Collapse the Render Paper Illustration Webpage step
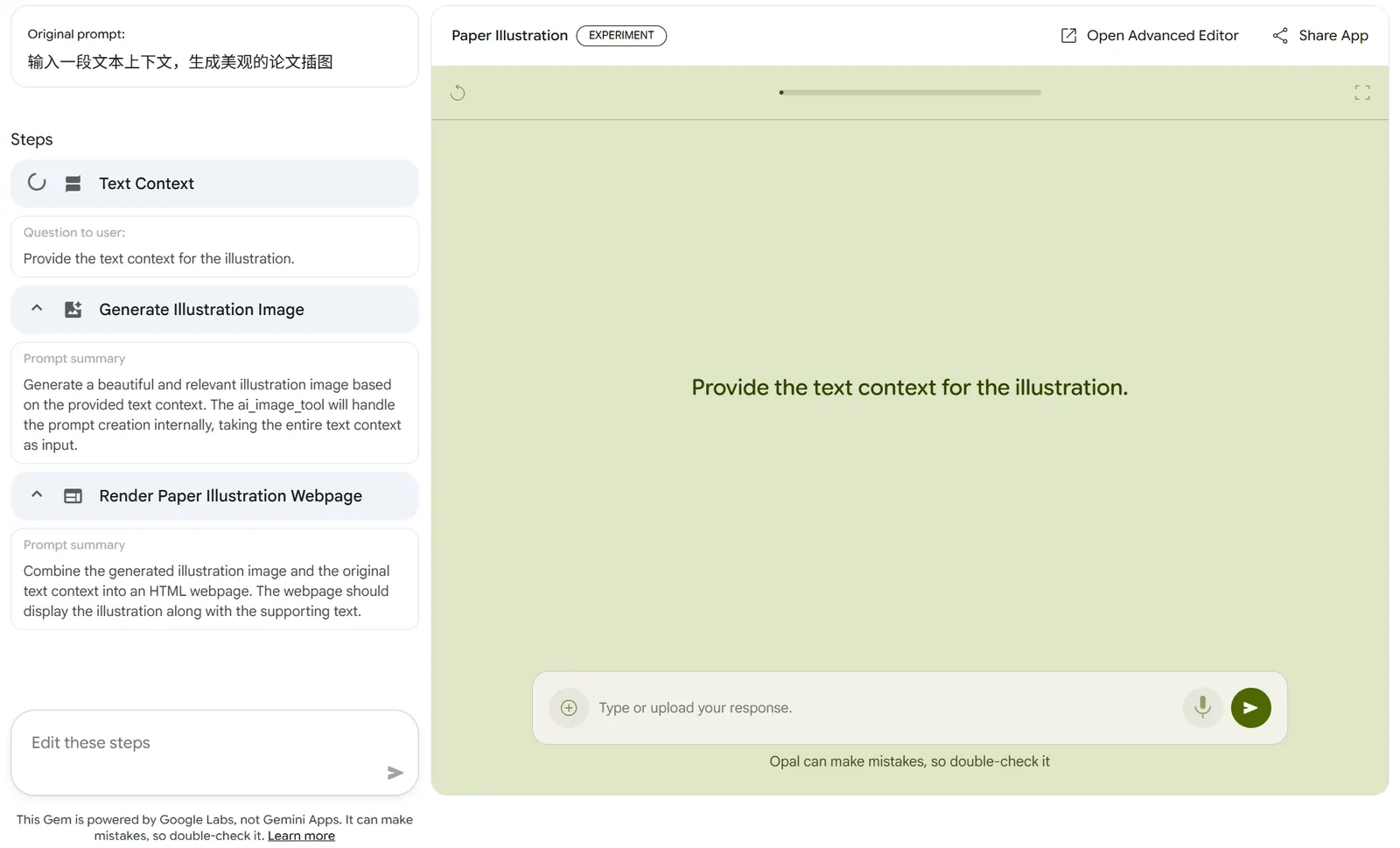Screen dimensions: 1400x848 click(37, 494)
